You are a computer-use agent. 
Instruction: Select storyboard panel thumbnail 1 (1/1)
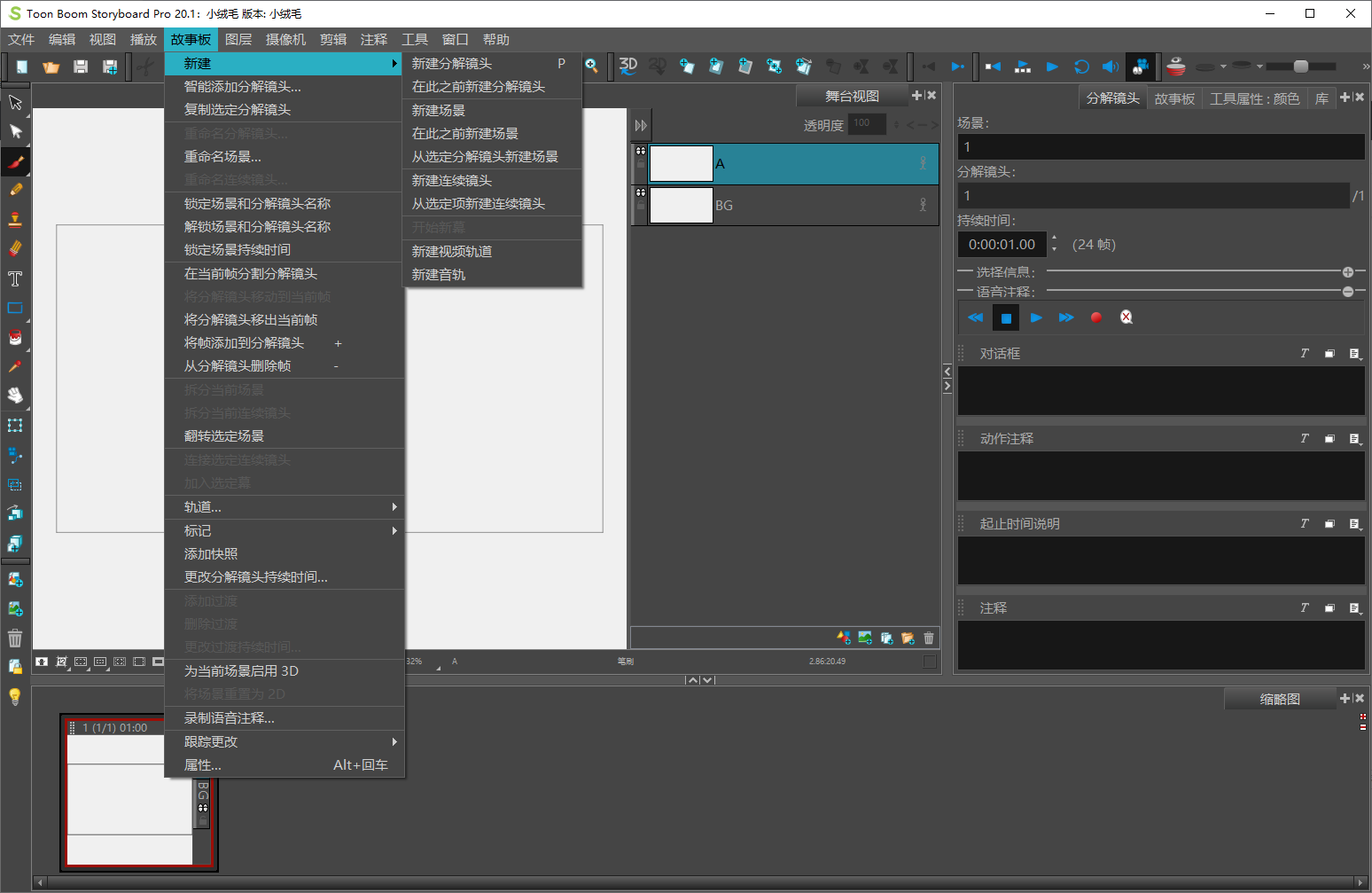(139, 793)
